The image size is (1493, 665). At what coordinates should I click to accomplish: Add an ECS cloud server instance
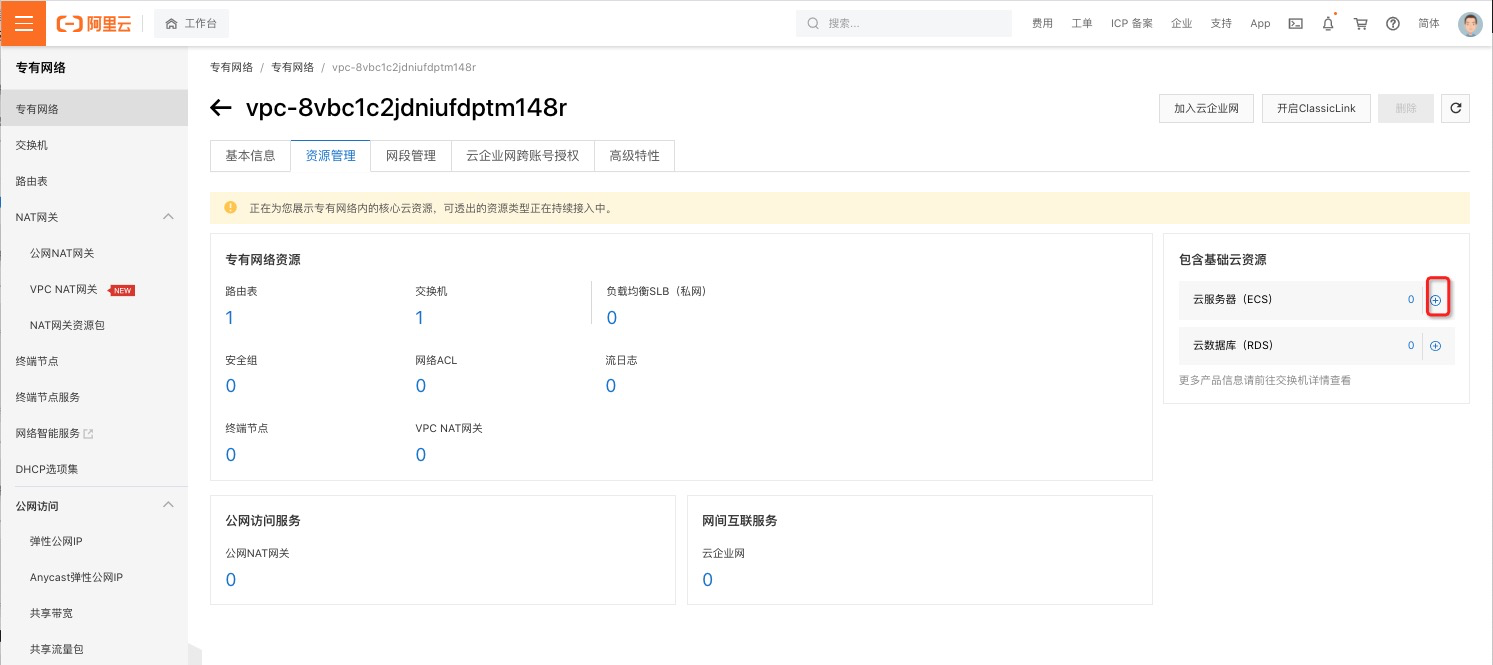coord(1436,299)
